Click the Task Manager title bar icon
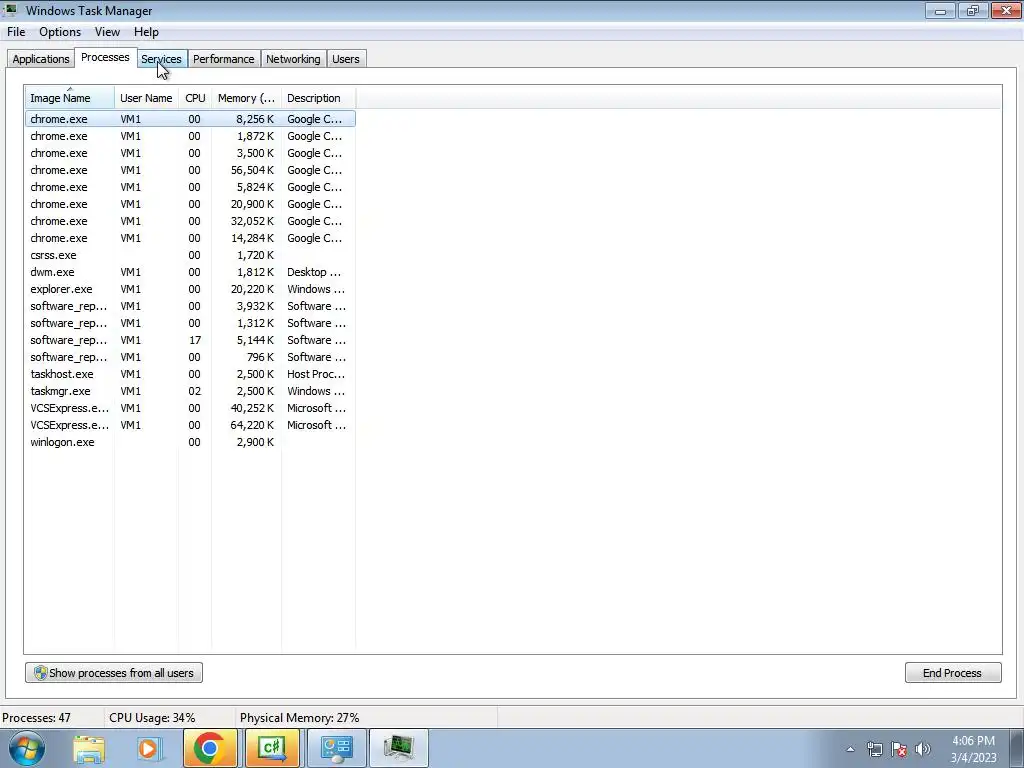 tap(11, 10)
